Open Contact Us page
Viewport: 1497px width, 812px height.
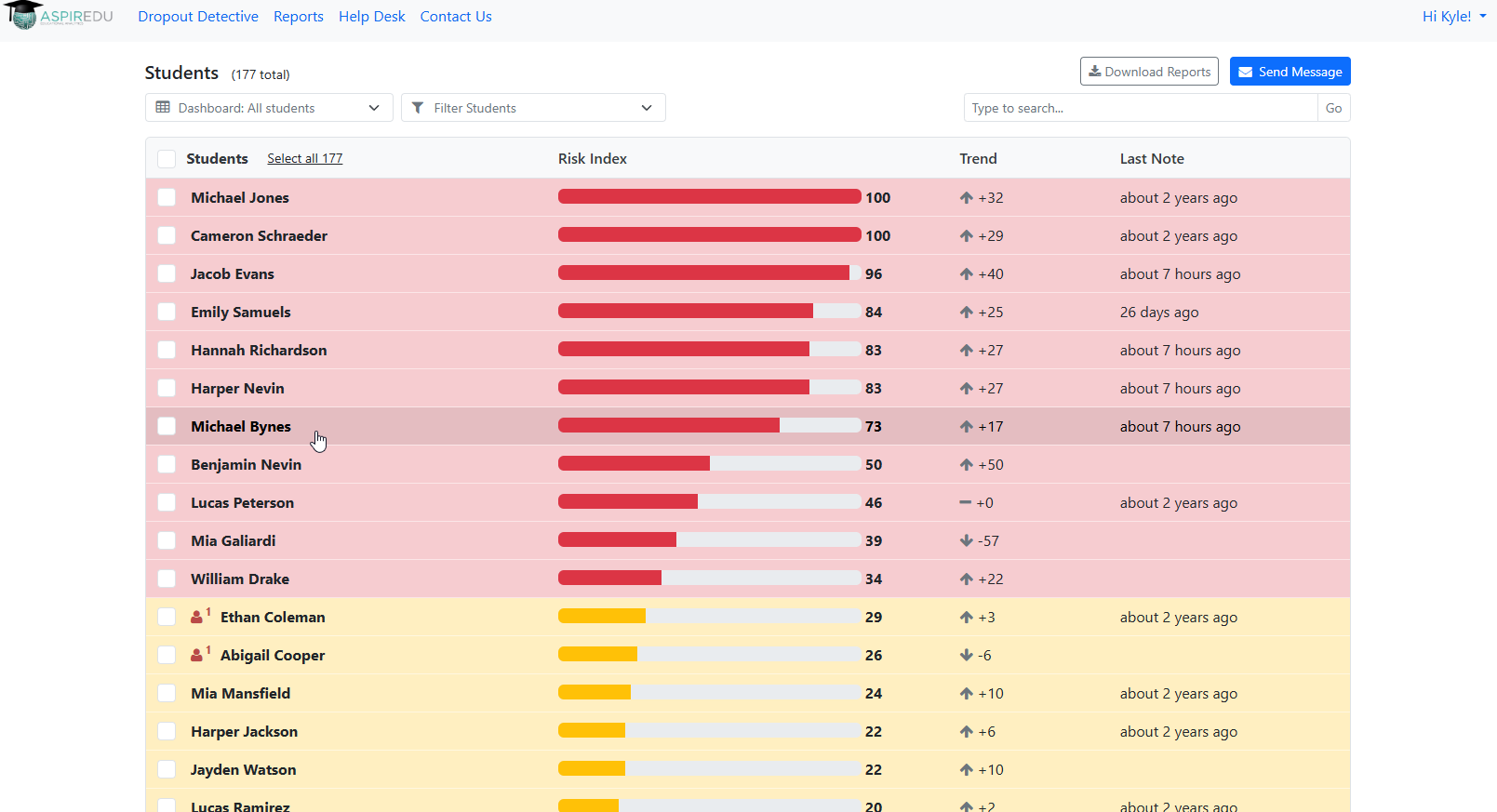point(456,16)
